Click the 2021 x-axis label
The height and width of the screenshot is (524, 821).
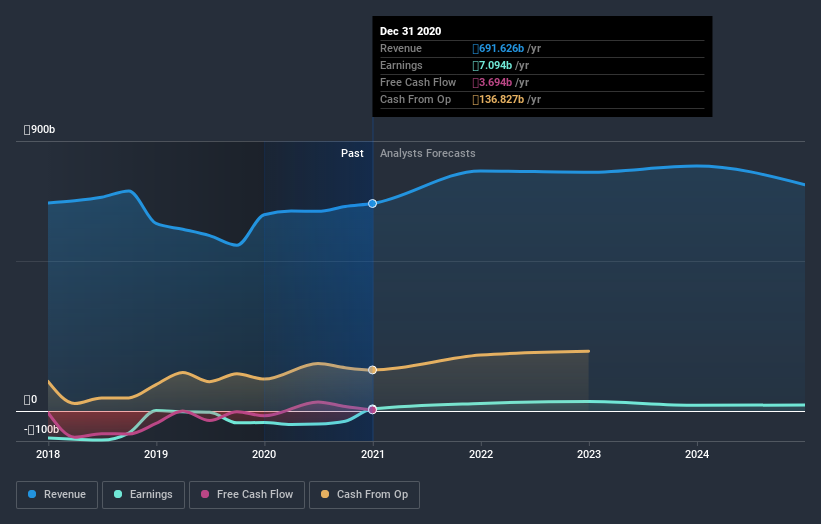[x=372, y=454]
